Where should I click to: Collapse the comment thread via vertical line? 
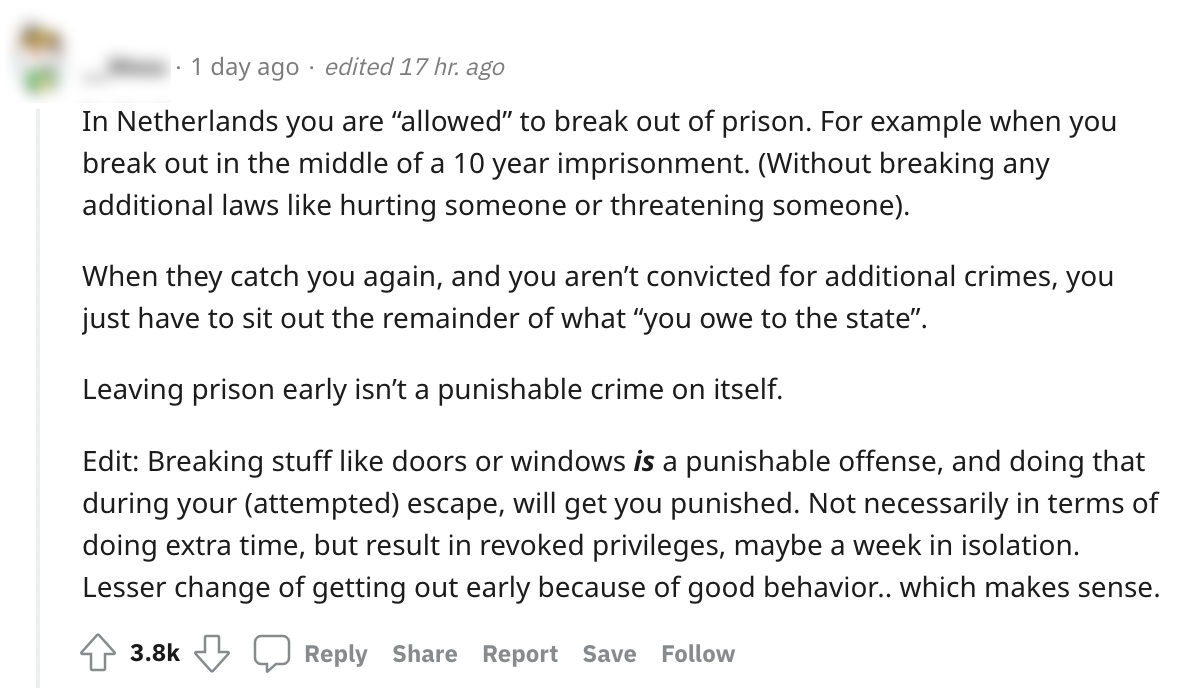[x=38, y=400]
